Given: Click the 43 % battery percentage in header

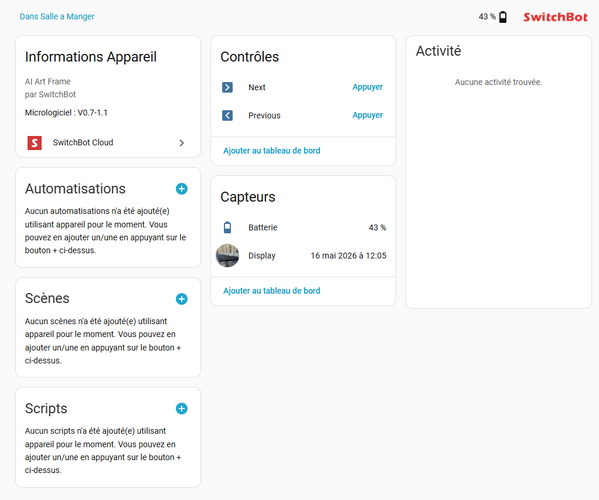Looking at the screenshot, I should (x=487, y=16).
